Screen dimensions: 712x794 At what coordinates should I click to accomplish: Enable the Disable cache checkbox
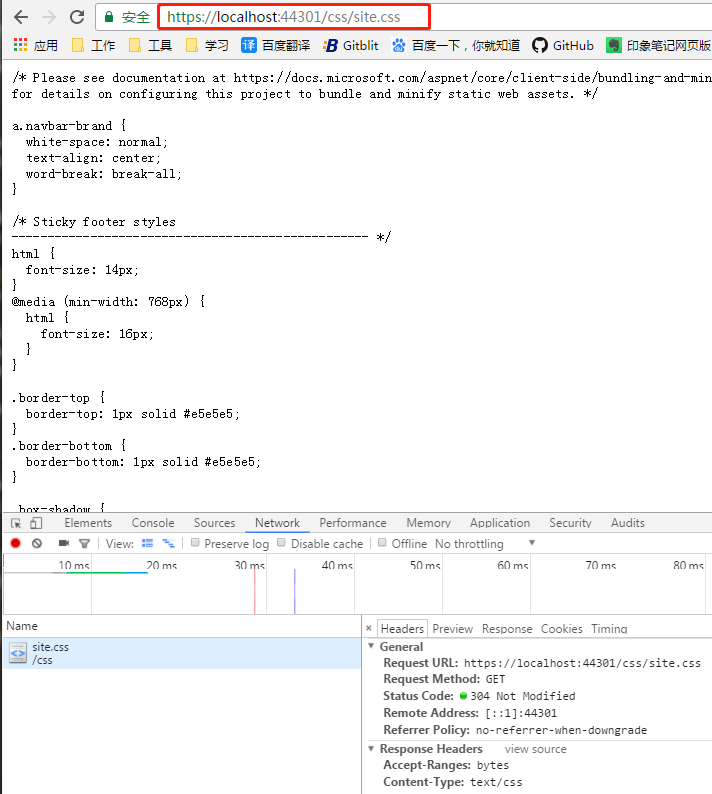point(282,543)
